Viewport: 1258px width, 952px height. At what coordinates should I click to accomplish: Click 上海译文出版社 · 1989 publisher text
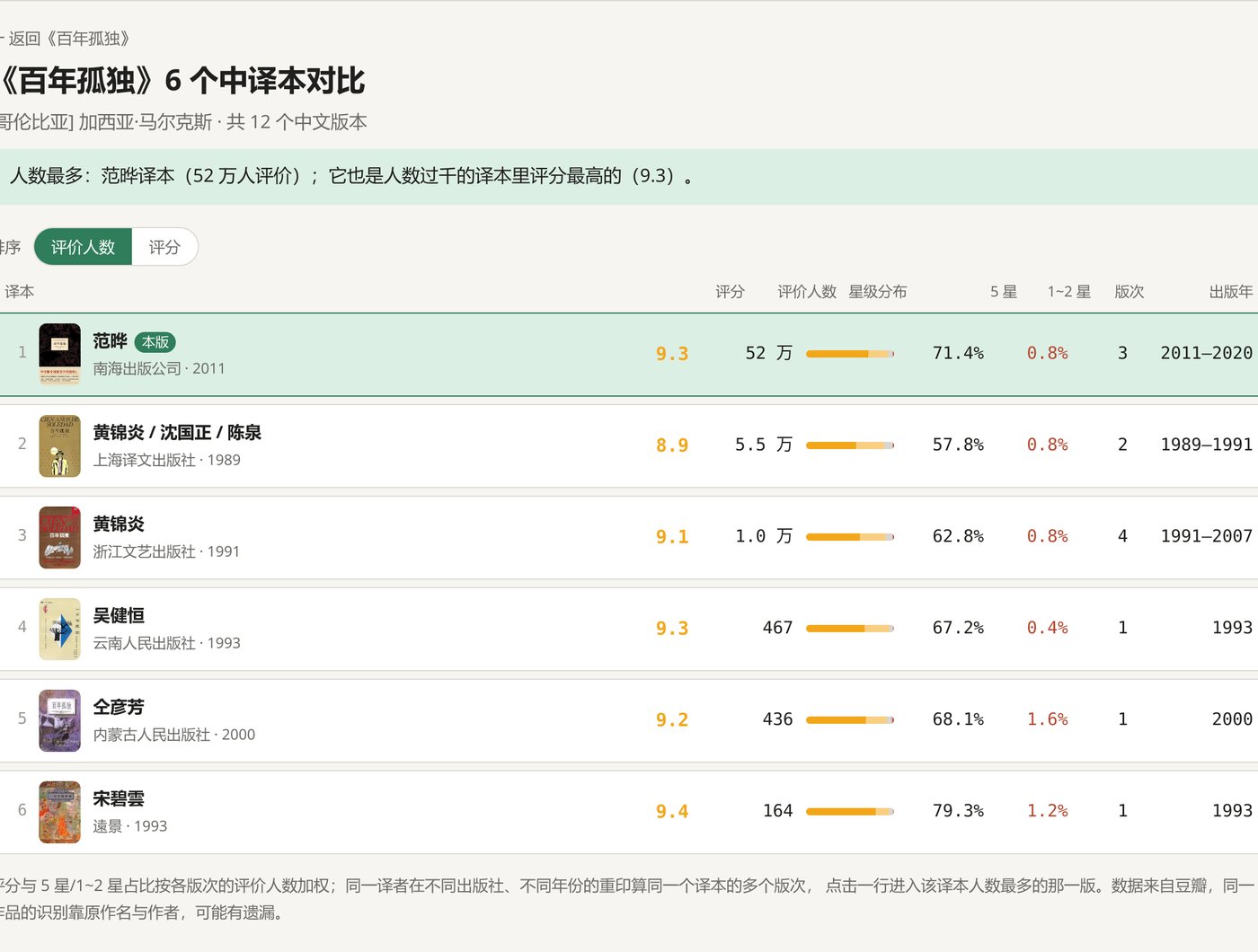click(166, 460)
